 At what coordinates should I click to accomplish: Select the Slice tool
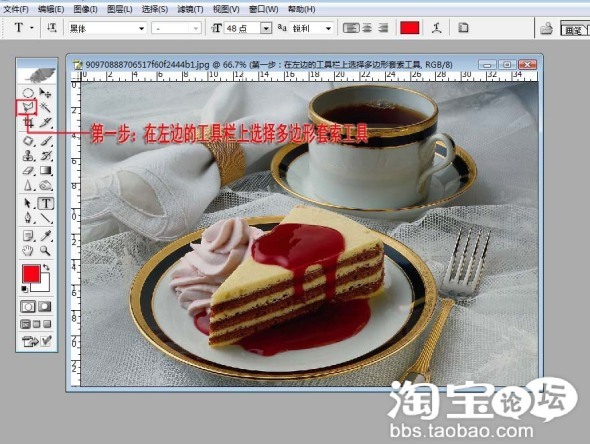[x=45, y=122]
